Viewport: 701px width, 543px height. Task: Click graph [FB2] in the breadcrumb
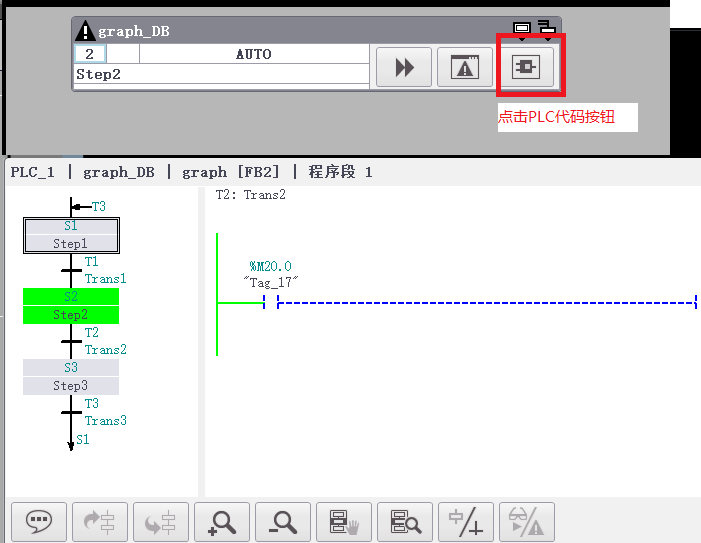[231, 172]
